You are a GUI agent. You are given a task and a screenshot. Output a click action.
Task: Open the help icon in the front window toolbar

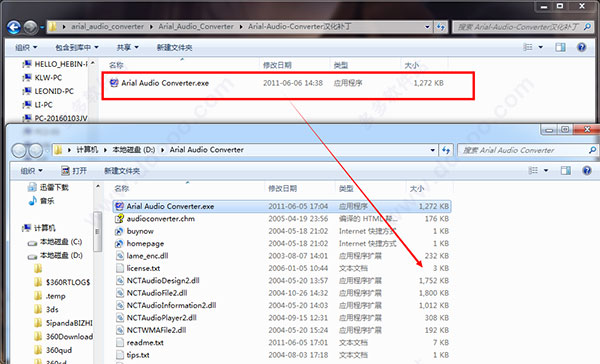tap(587, 170)
